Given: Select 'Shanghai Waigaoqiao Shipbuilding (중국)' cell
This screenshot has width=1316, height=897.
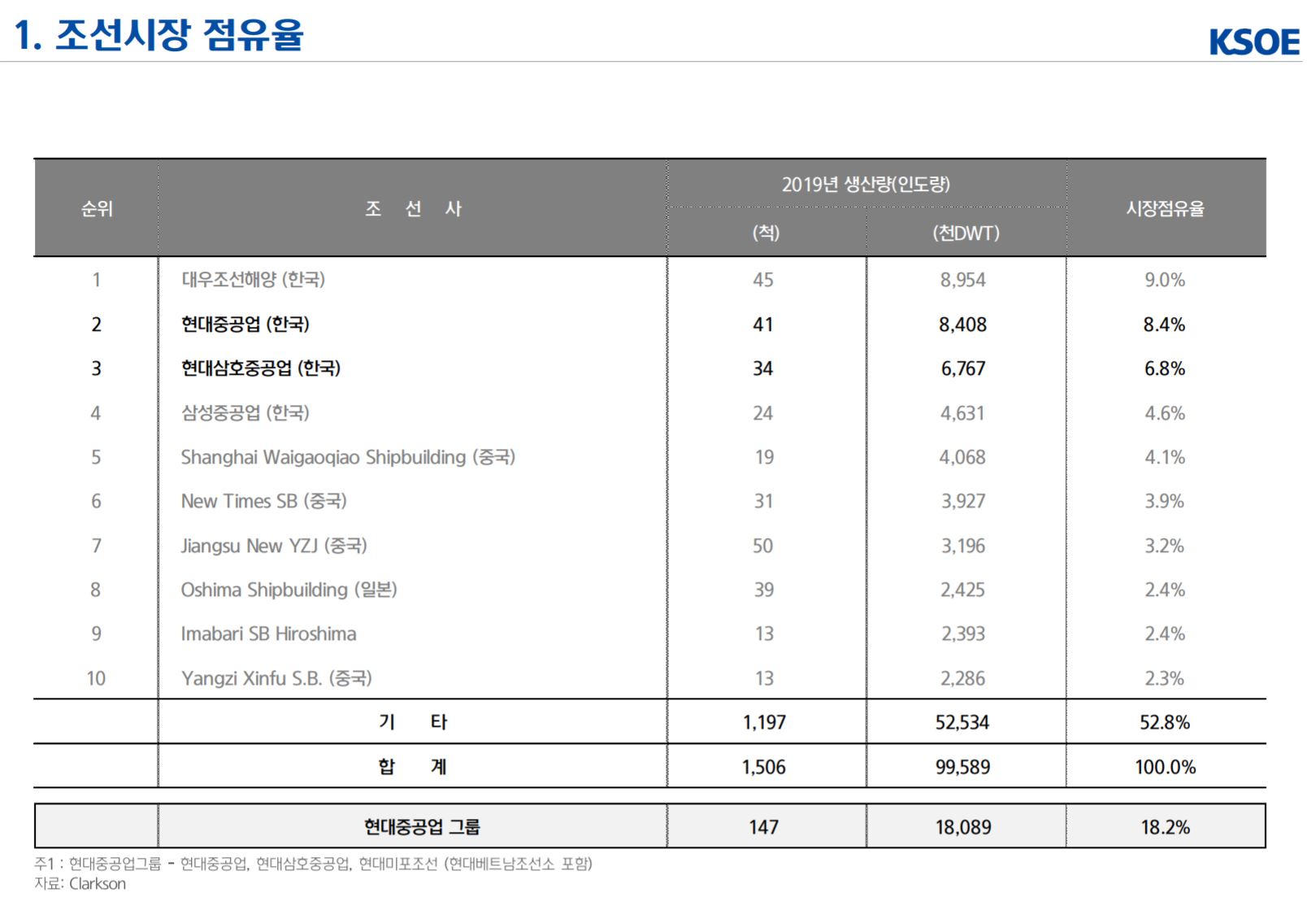Looking at the screenshot, I should click(x=348, y=457).
